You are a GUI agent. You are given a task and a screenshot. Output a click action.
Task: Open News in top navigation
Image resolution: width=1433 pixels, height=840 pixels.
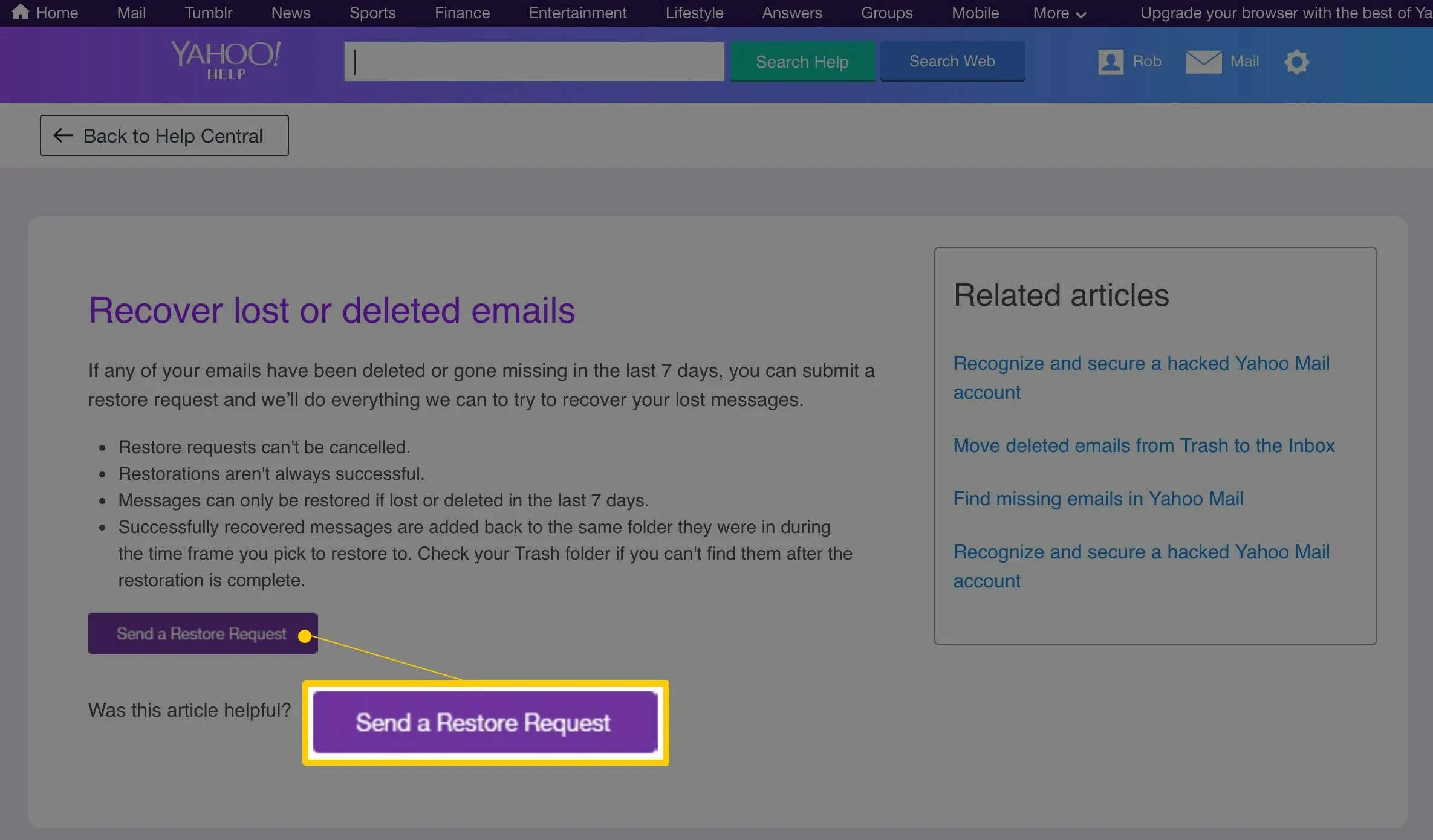[291, 13]
